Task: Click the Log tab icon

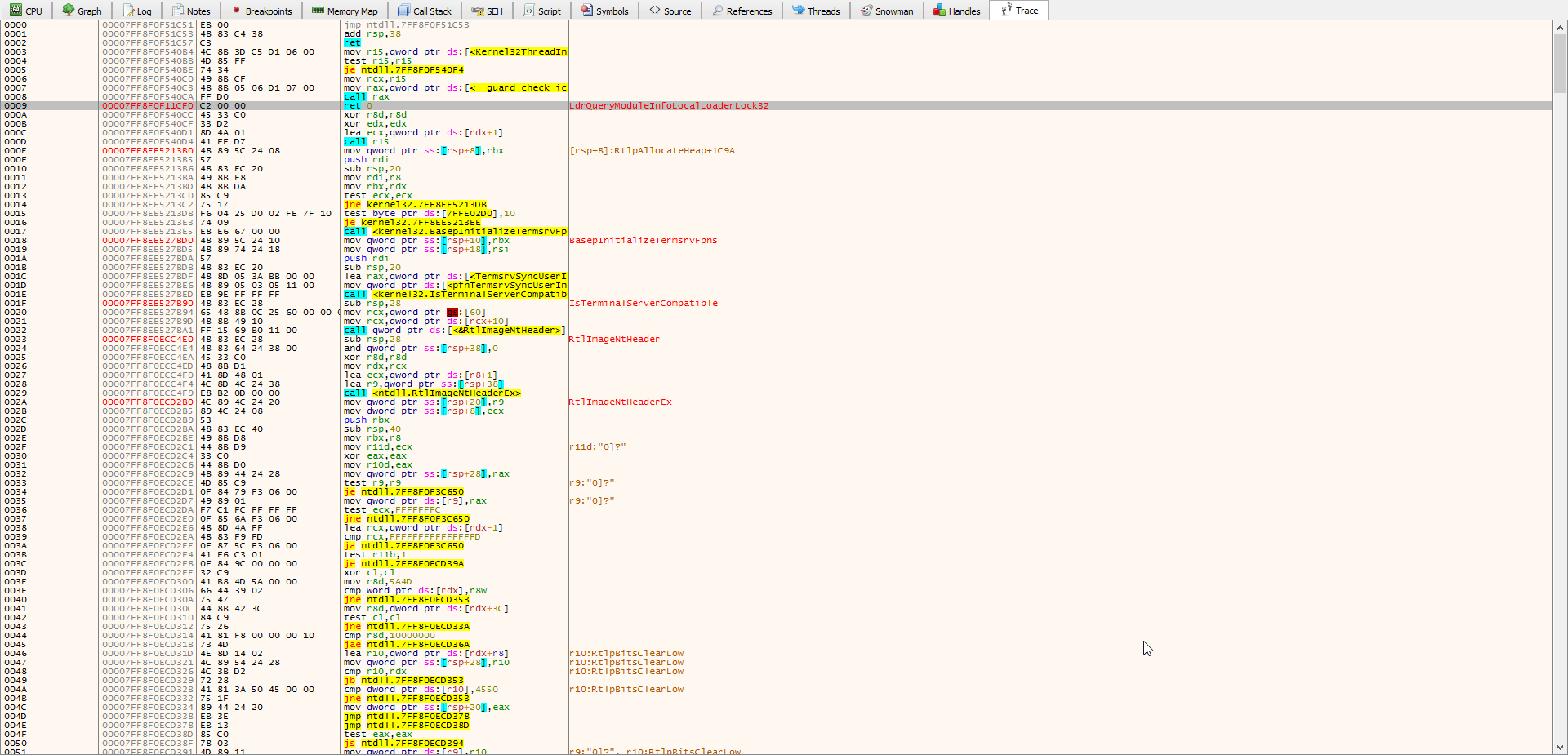Action: (x=129, y=11)
